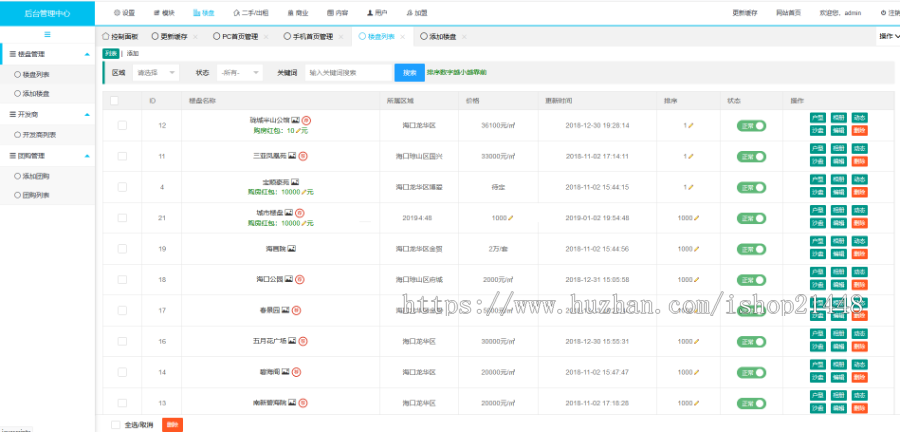The image size is (900, 432).
Task: Edit sort order pencil in row ID 19
Action: (x=697, y=249)
